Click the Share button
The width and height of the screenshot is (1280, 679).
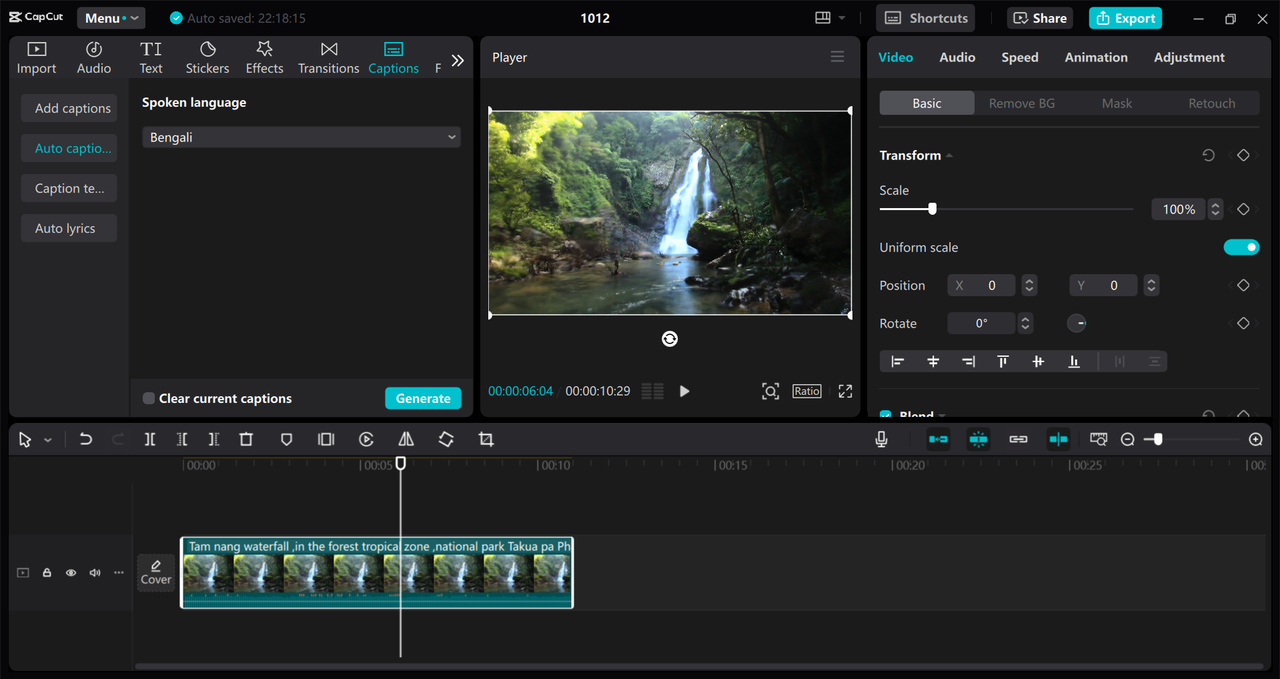point(1040,18)
